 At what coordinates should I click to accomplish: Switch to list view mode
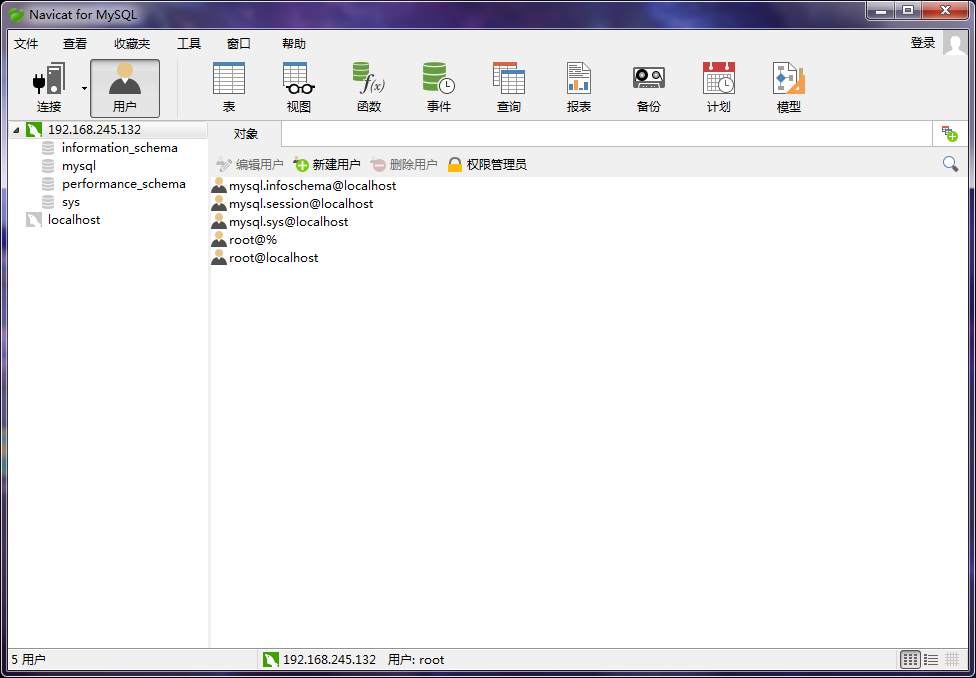(931, 659)
